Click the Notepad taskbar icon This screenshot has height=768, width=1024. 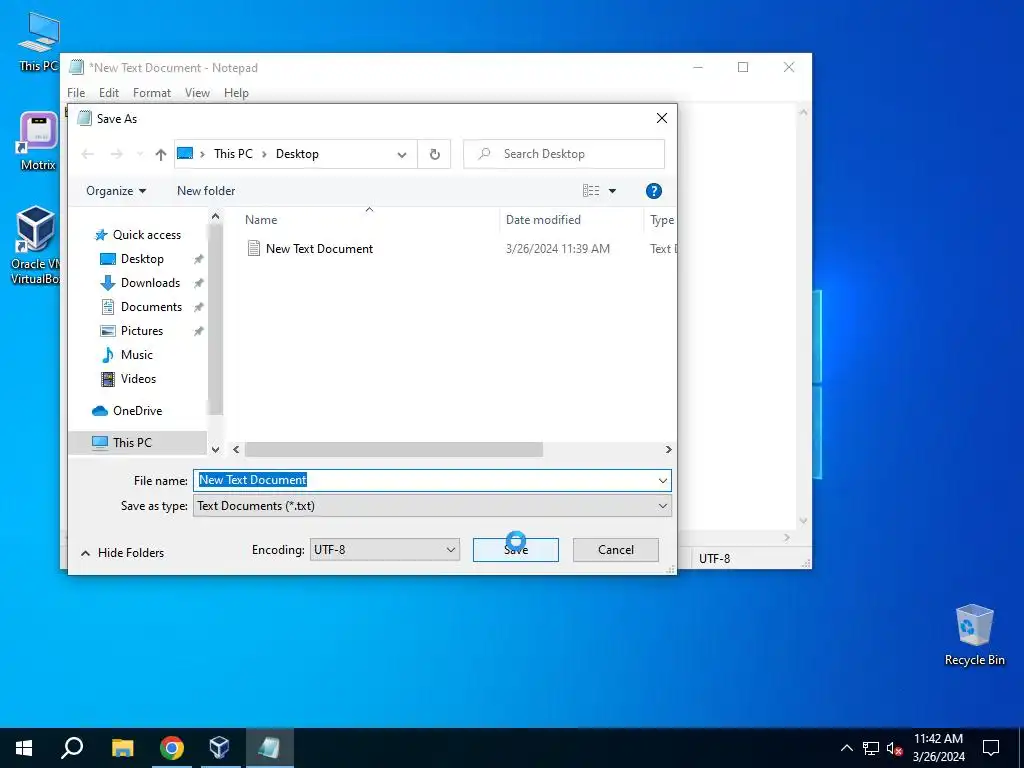[269, 748]
